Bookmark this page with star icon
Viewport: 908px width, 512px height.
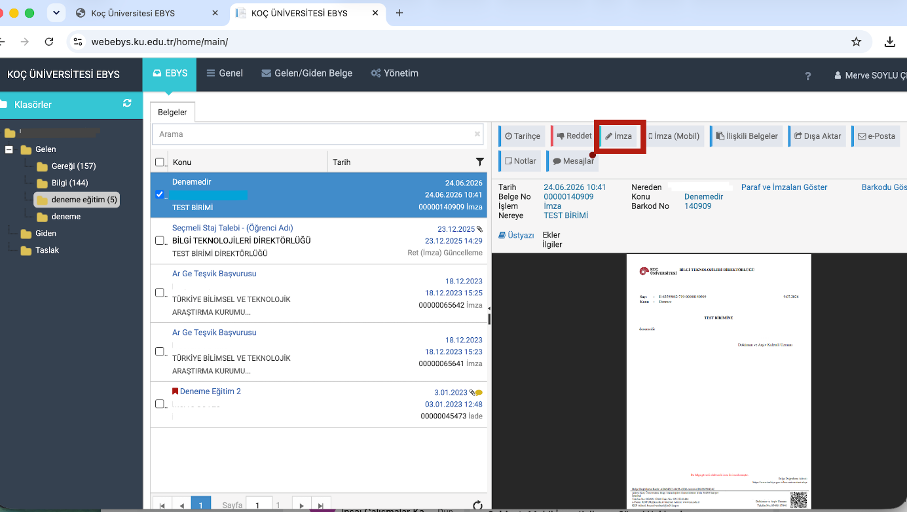[x=856, y=42]
